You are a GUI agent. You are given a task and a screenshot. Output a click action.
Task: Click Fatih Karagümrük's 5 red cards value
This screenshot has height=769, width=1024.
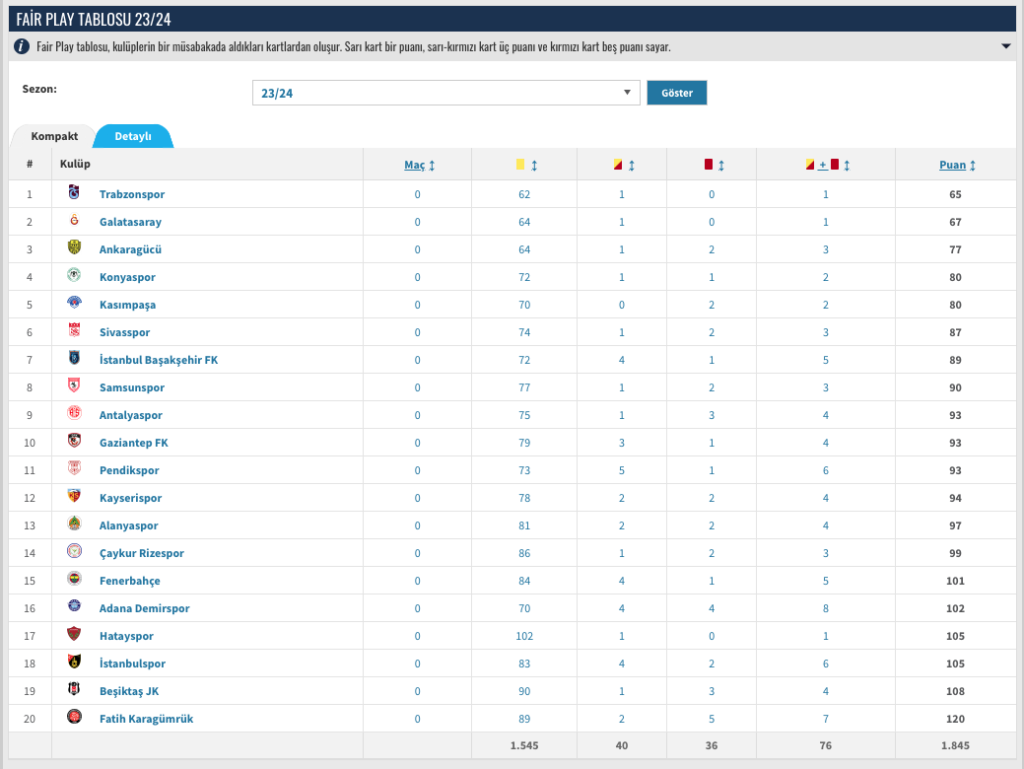click(711, 719)
